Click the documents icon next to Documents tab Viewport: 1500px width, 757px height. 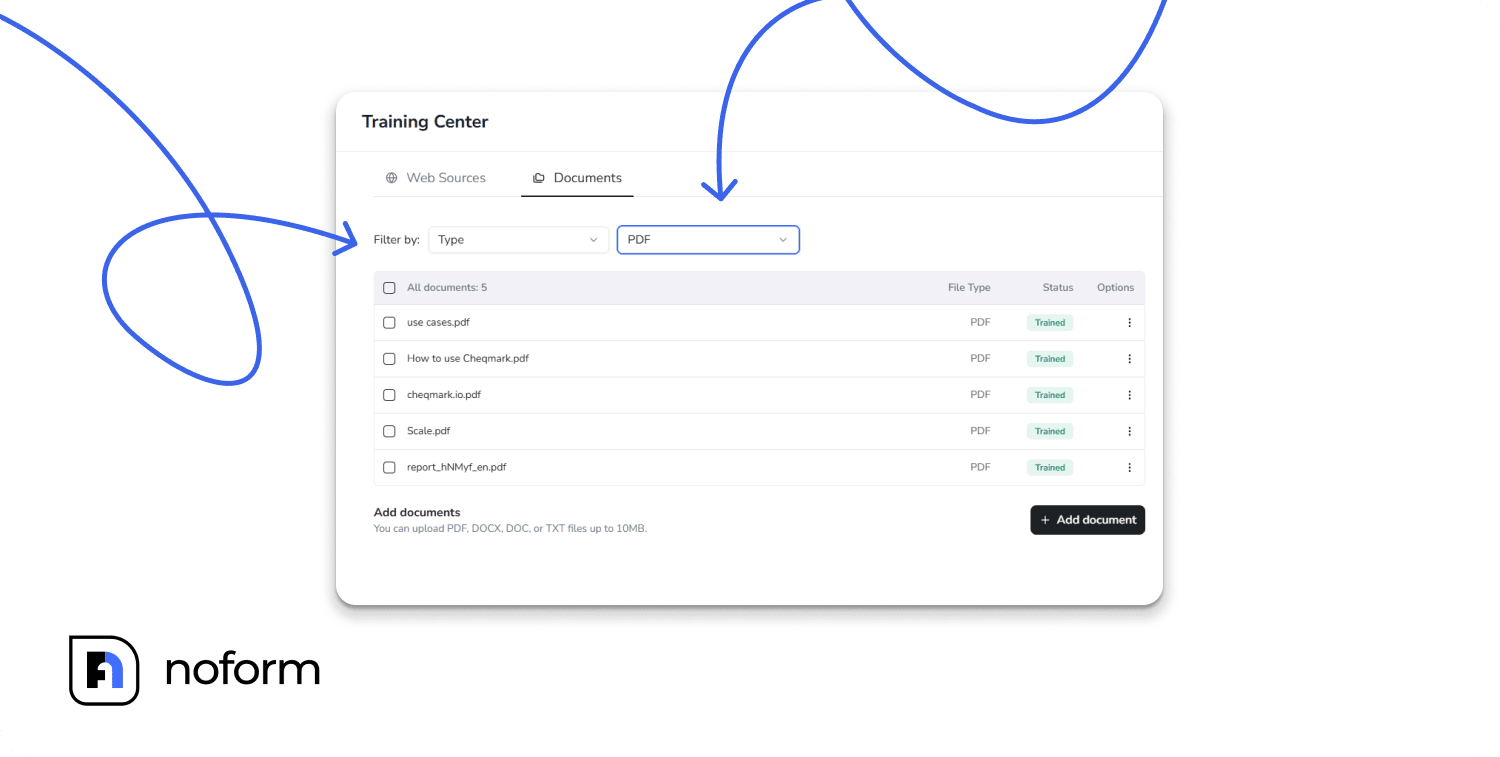click(539, 177)
